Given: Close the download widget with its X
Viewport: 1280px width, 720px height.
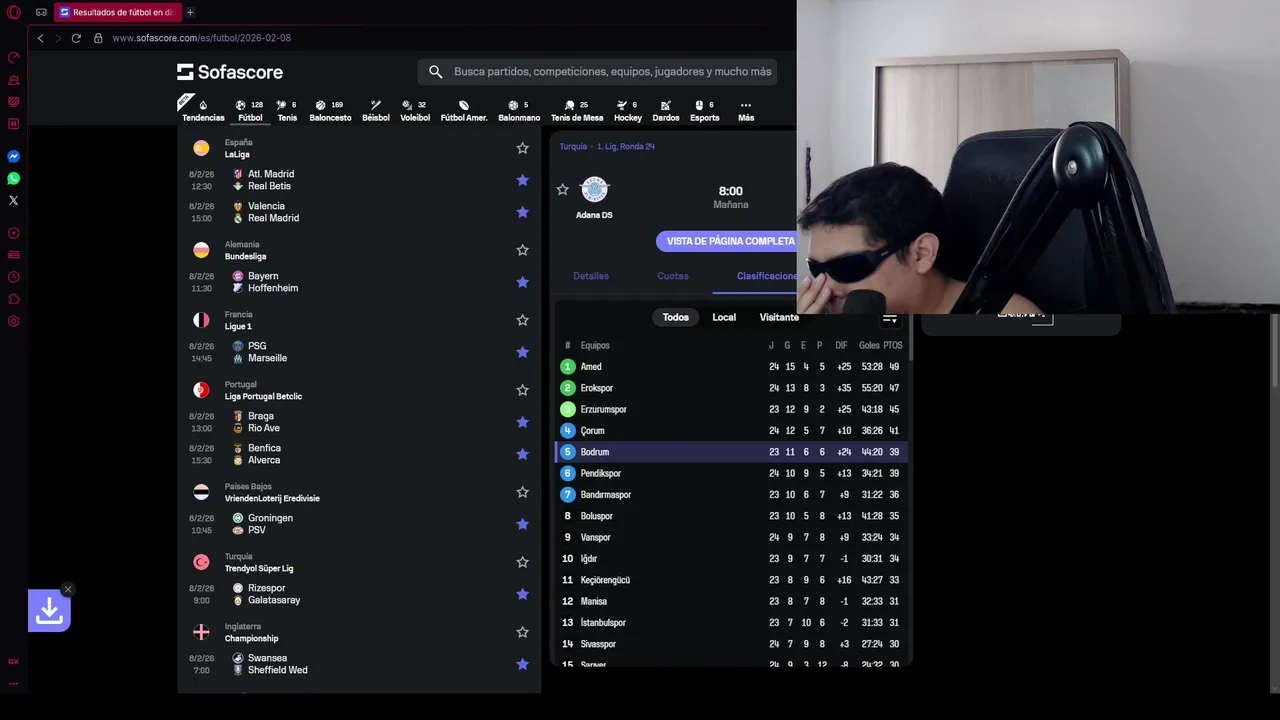Looking at the screenshot, I should point(68,589).
